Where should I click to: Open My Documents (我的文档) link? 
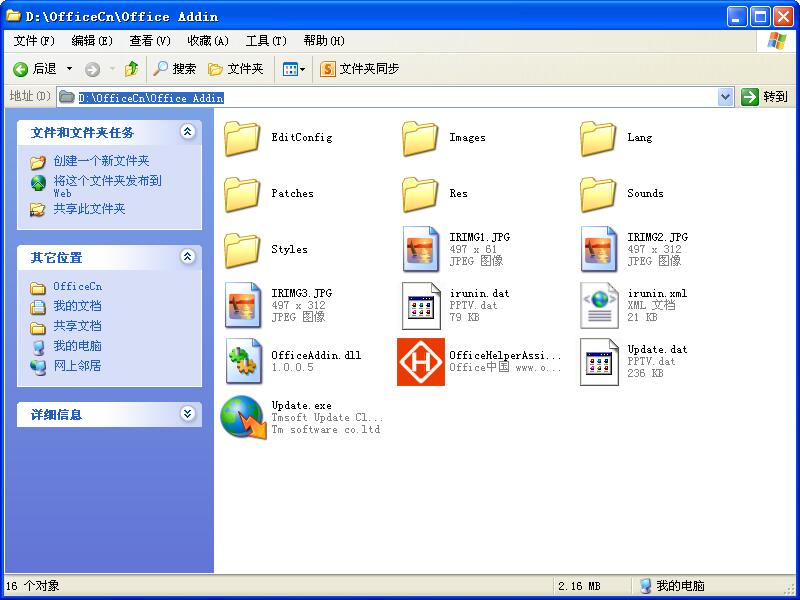(78, 306)
